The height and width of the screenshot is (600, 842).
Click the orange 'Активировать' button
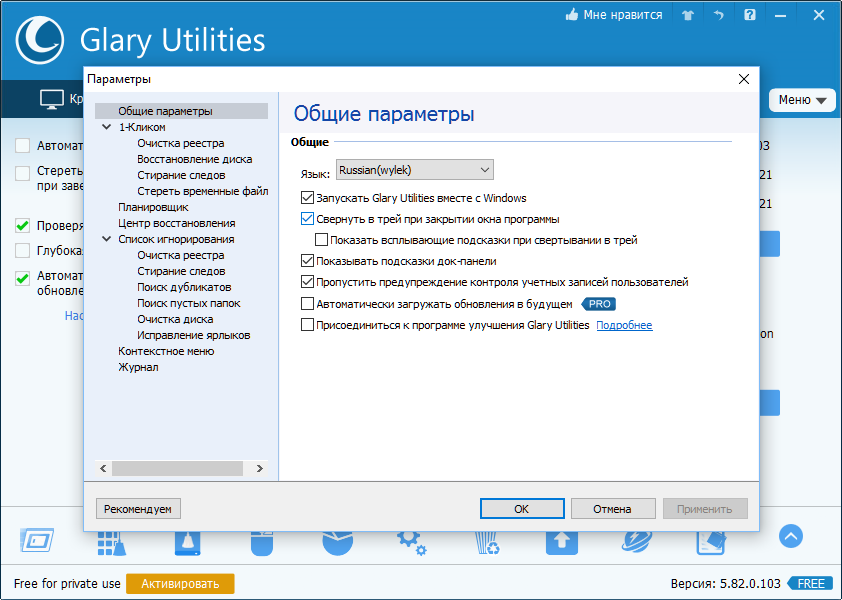(180, 583)
